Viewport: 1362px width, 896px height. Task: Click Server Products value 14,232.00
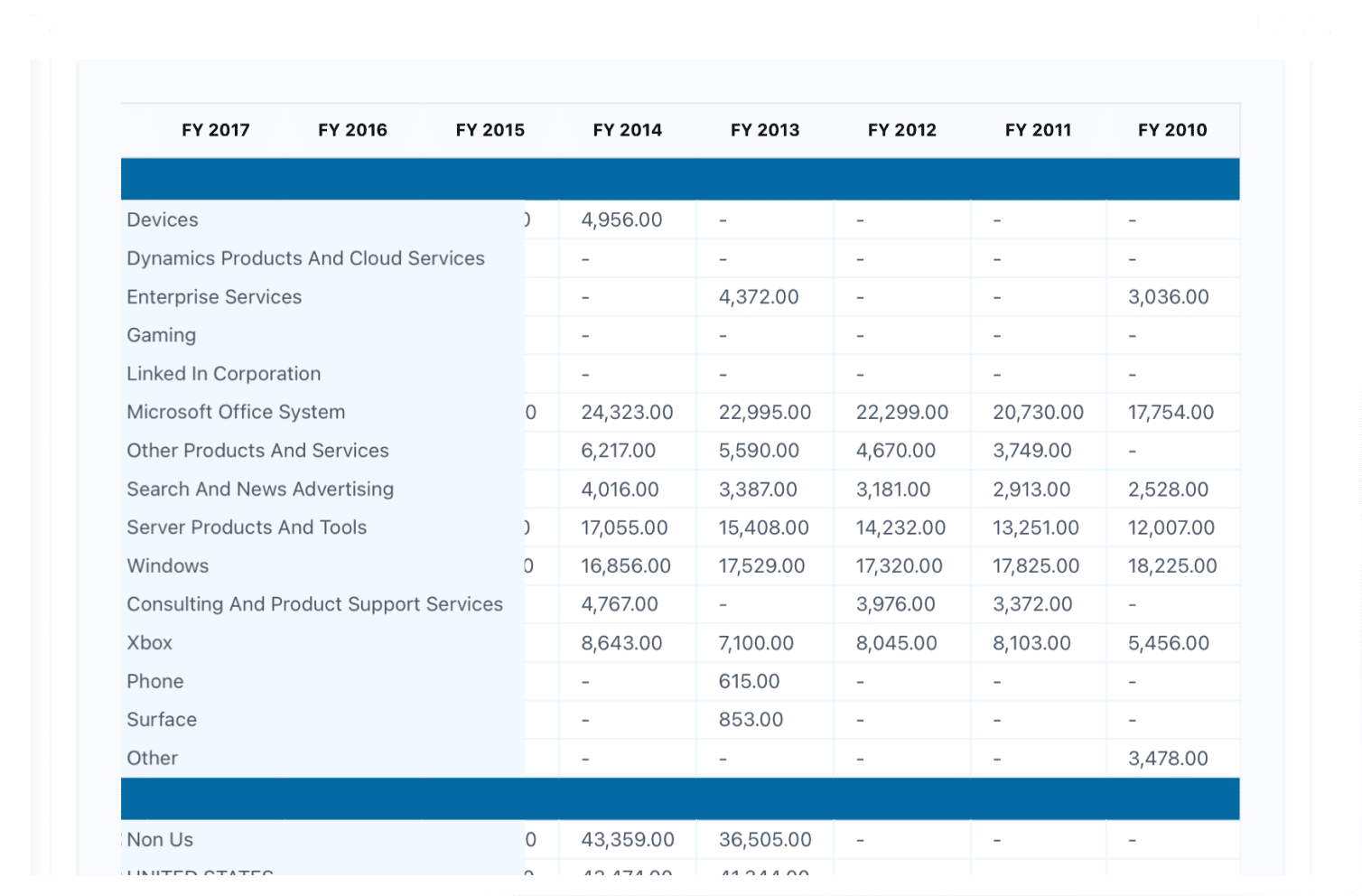pos(900,527)
